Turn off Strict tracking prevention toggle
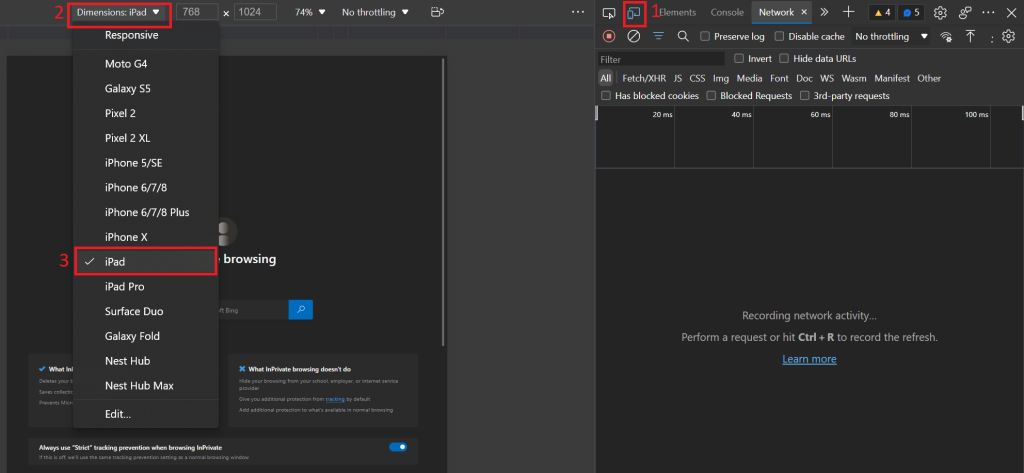The image size is (1024, 473). coord(398,447)
